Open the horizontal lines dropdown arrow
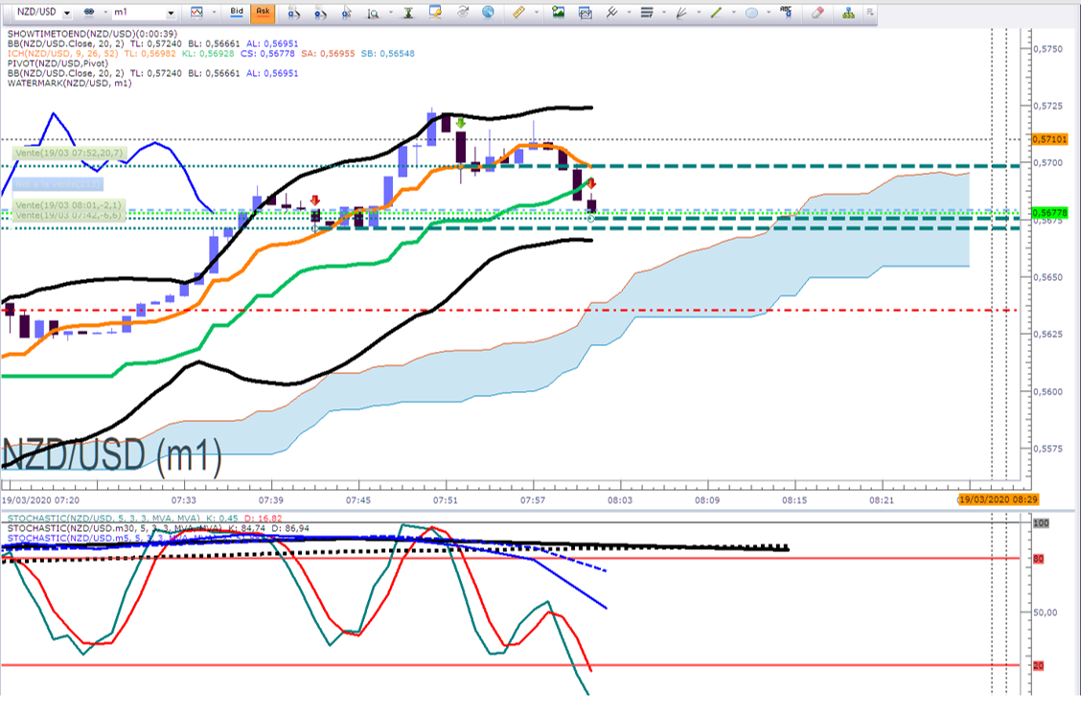This screenshot has height=720, width=1081. pos(664,12)
